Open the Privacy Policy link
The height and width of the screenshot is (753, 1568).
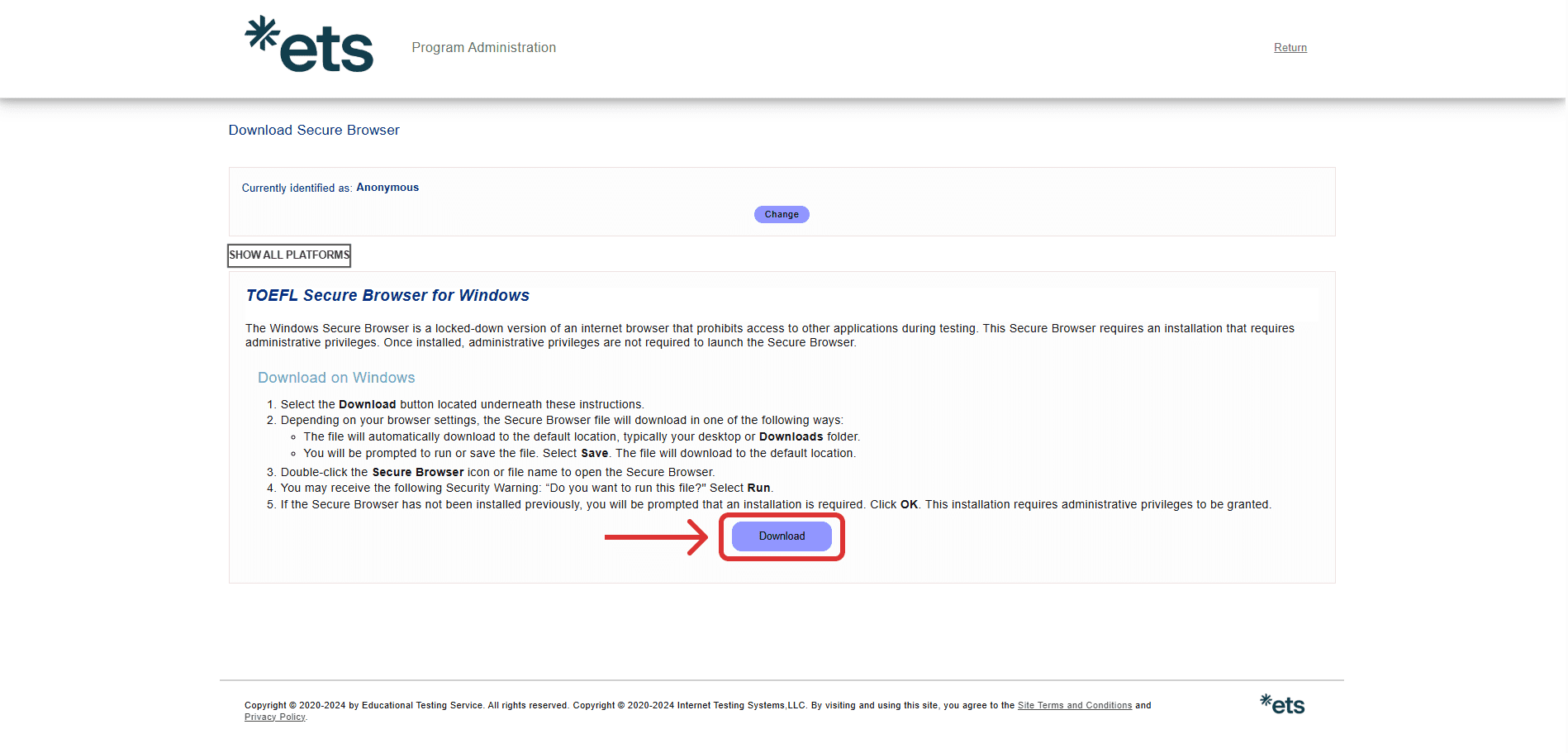tap(274, 717)
